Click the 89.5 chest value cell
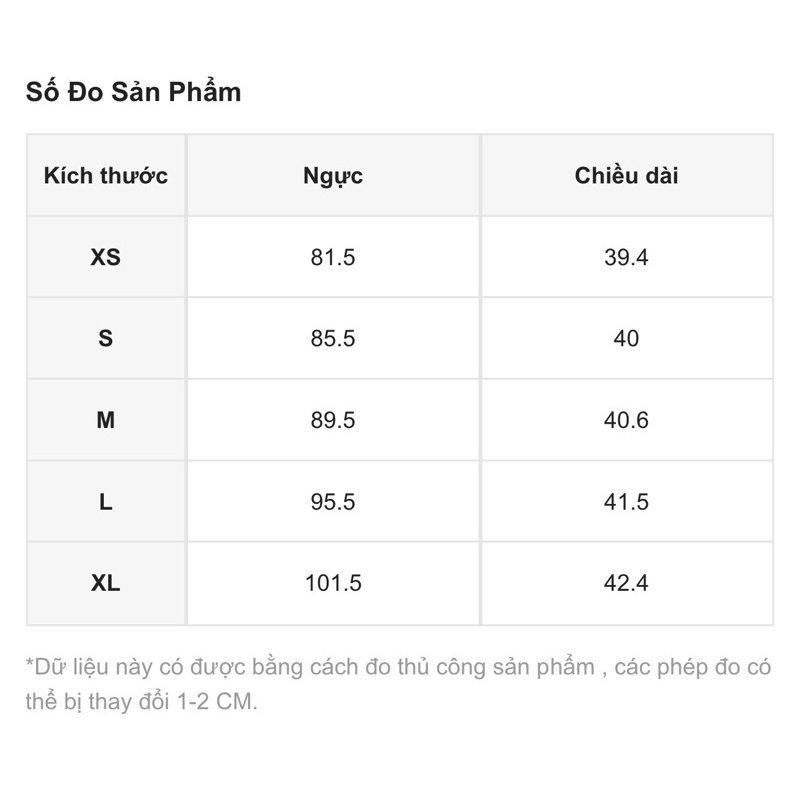This screenshot has width=800, height=800. click(333, 420)
